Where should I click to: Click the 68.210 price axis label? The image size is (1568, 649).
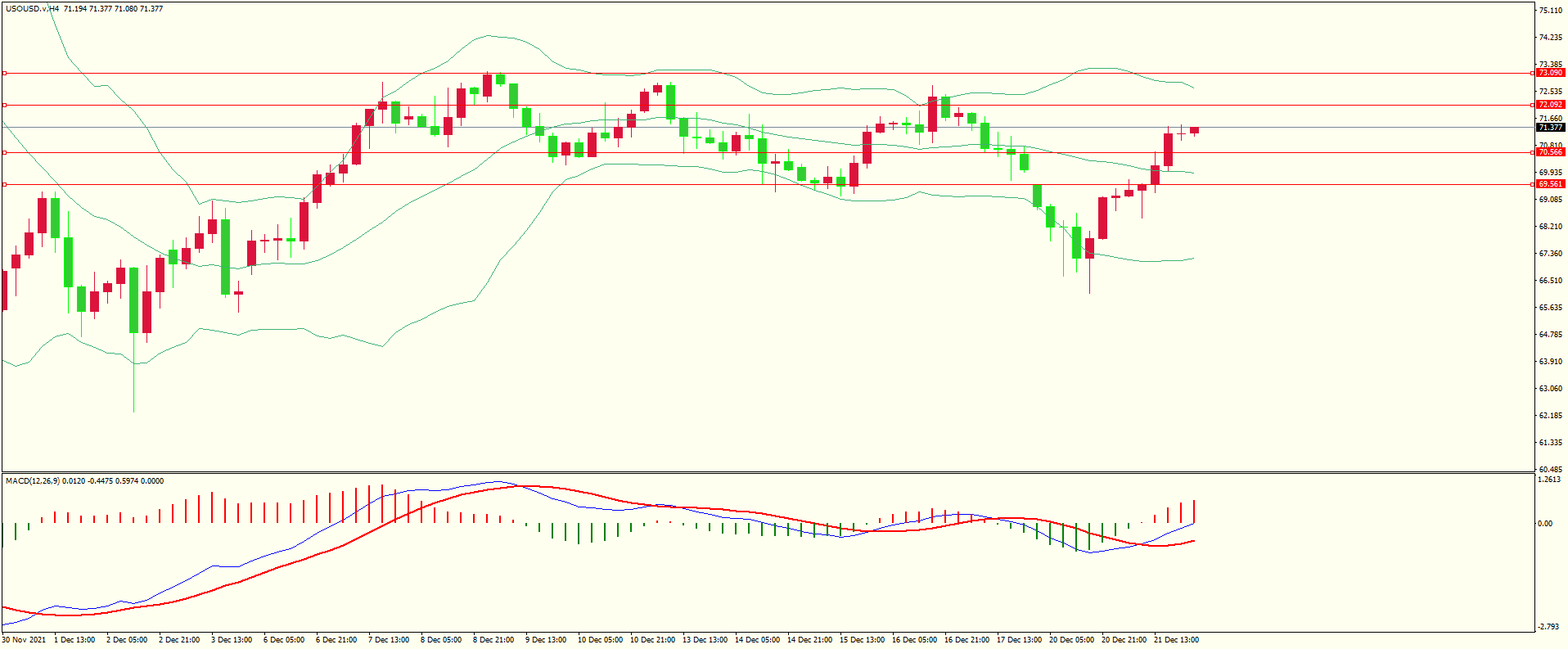1550,227
